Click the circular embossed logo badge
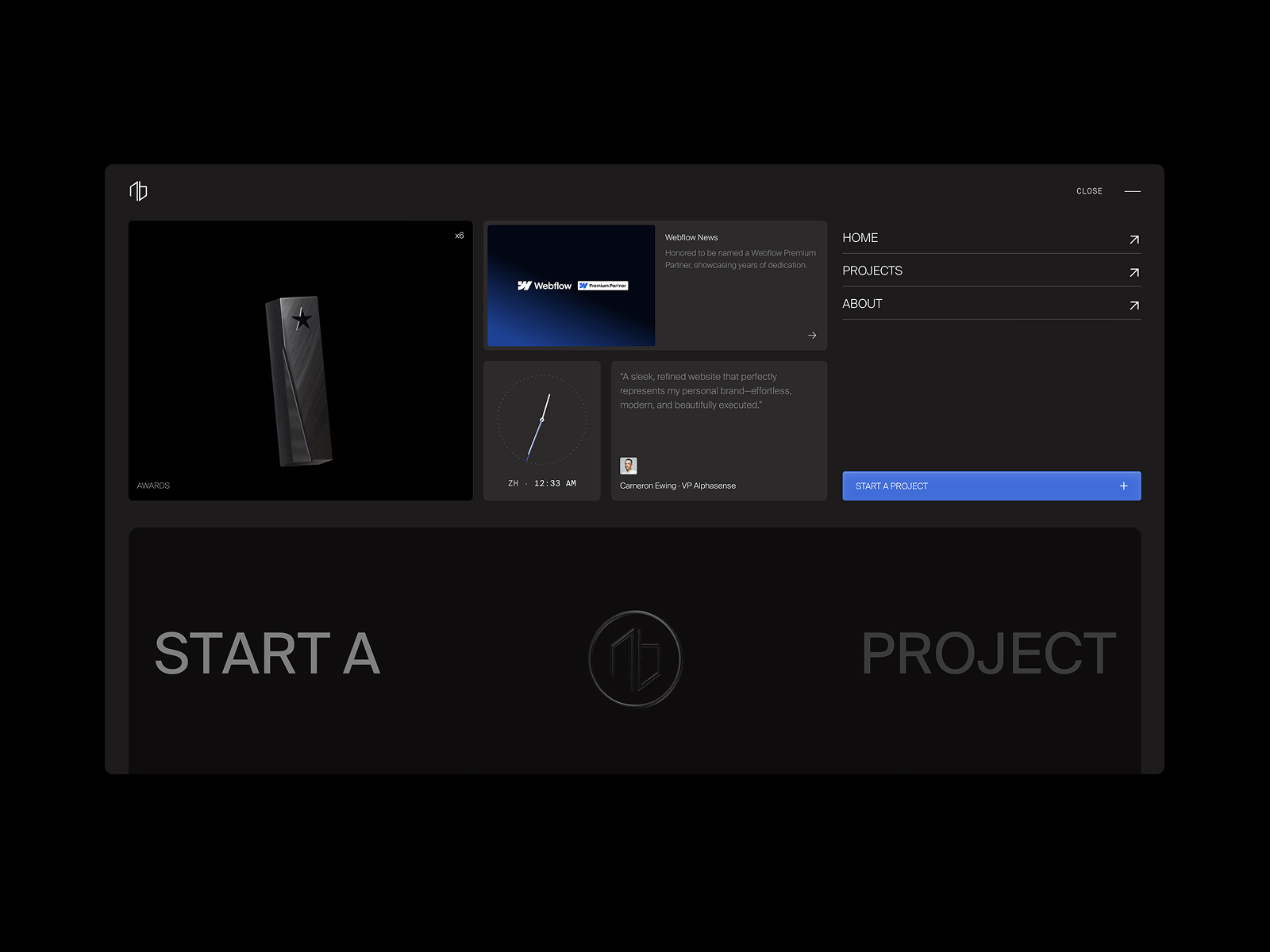This screenshot has height=952, width=1270. click(x=635, y=658)
